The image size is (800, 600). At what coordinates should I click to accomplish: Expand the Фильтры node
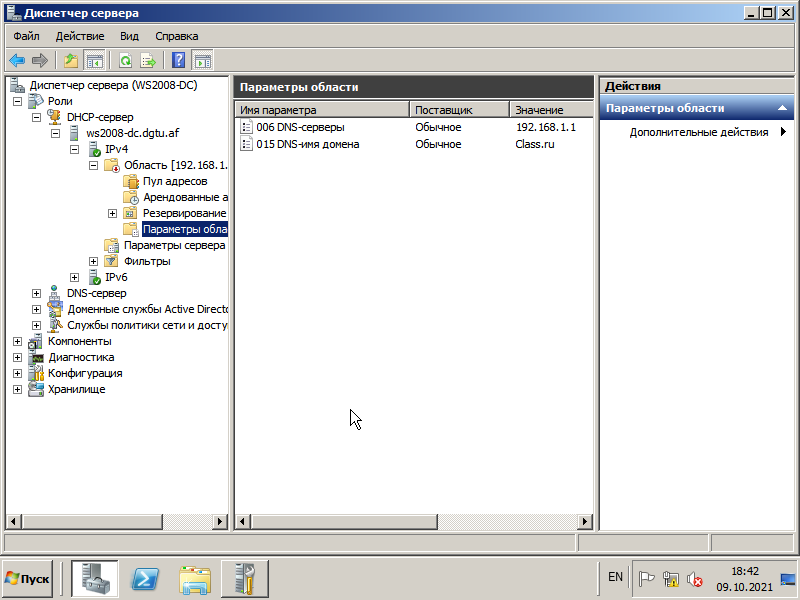[x=93, y=261]
